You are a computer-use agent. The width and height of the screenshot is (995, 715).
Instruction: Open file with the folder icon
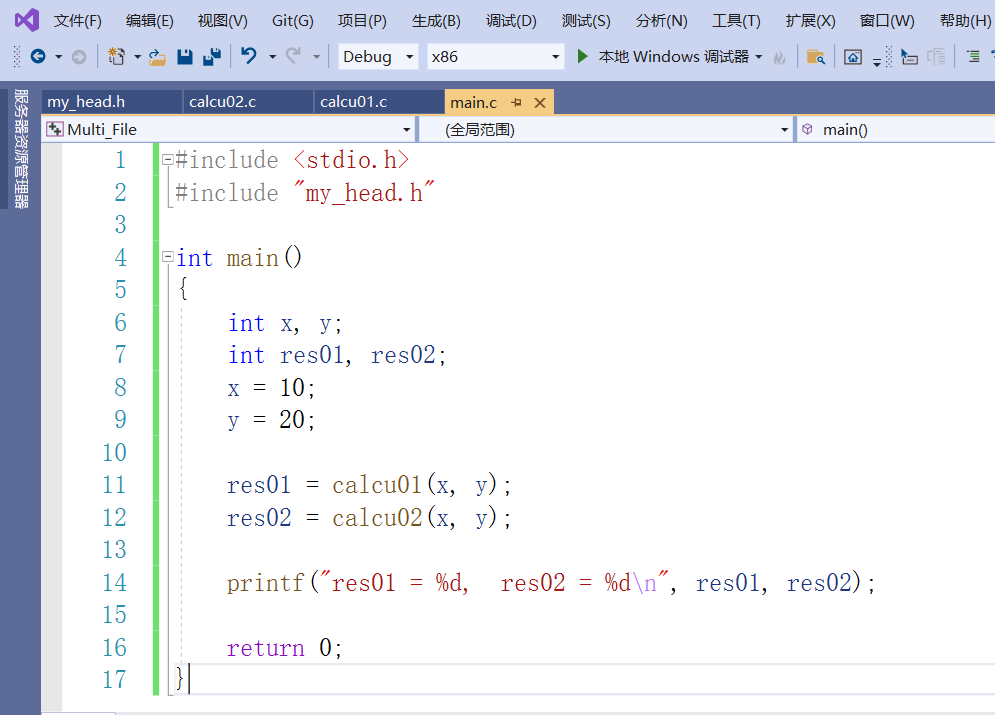point(157,58)
